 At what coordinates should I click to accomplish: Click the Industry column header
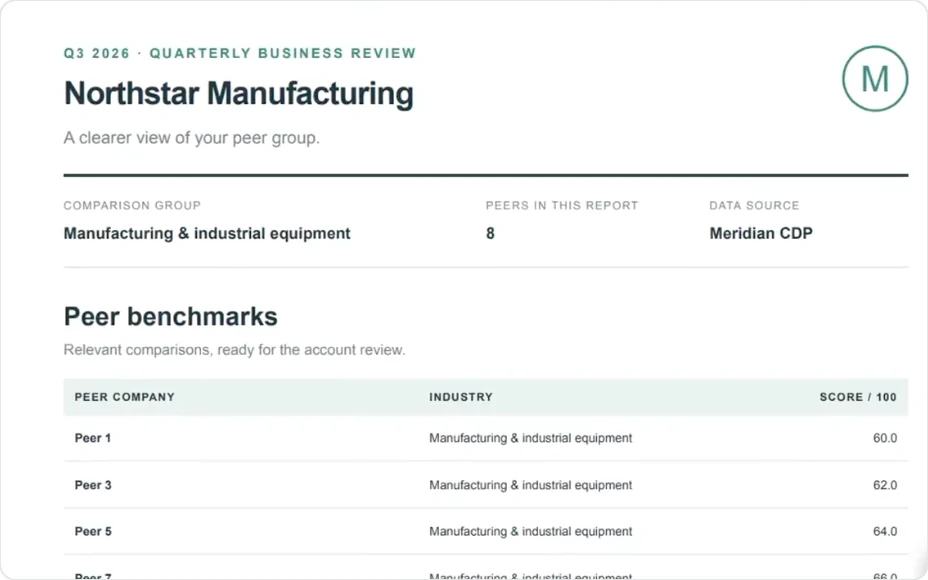(x=461, y=397)
